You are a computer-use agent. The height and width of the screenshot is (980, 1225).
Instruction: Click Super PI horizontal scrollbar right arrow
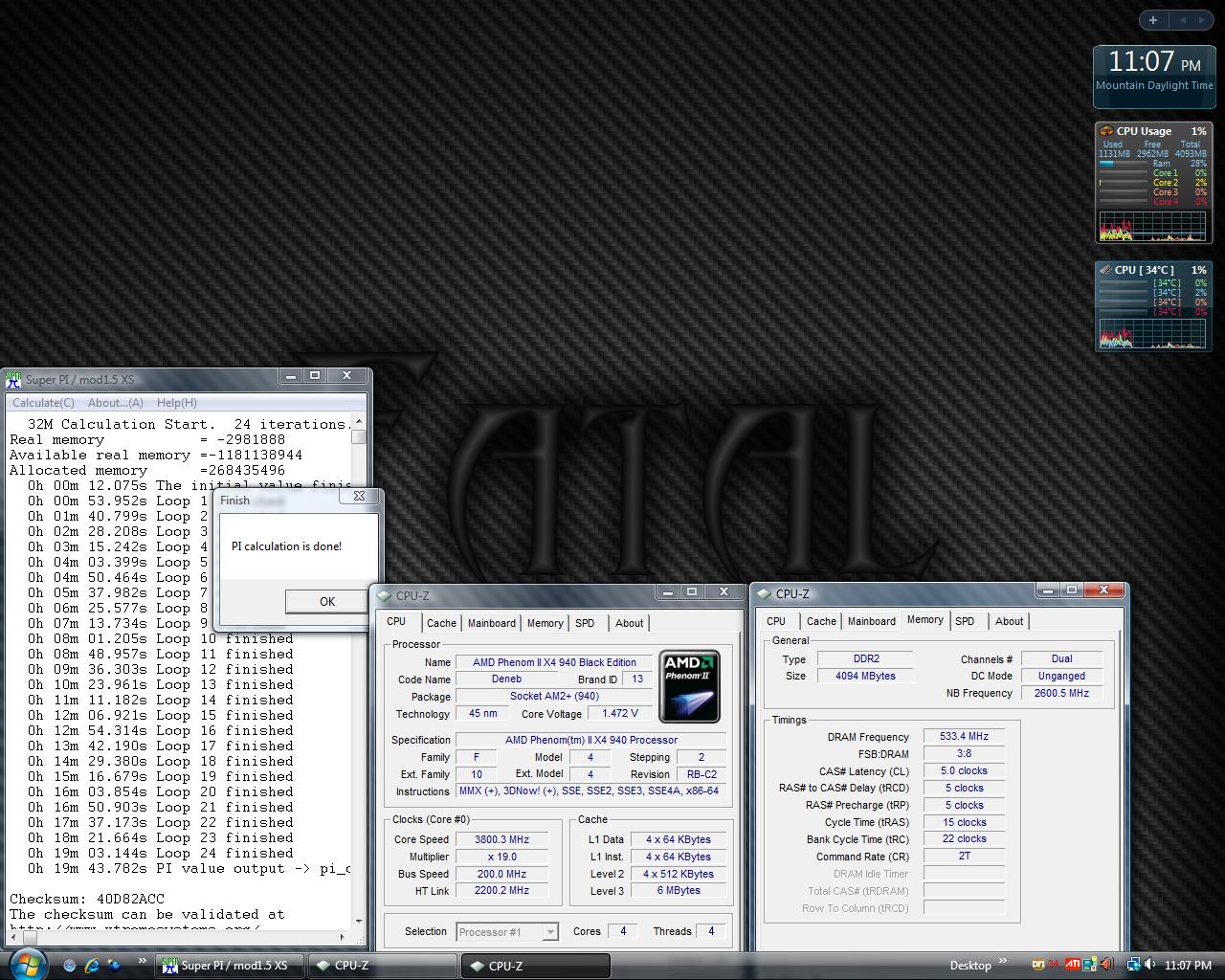click(344, 936)
